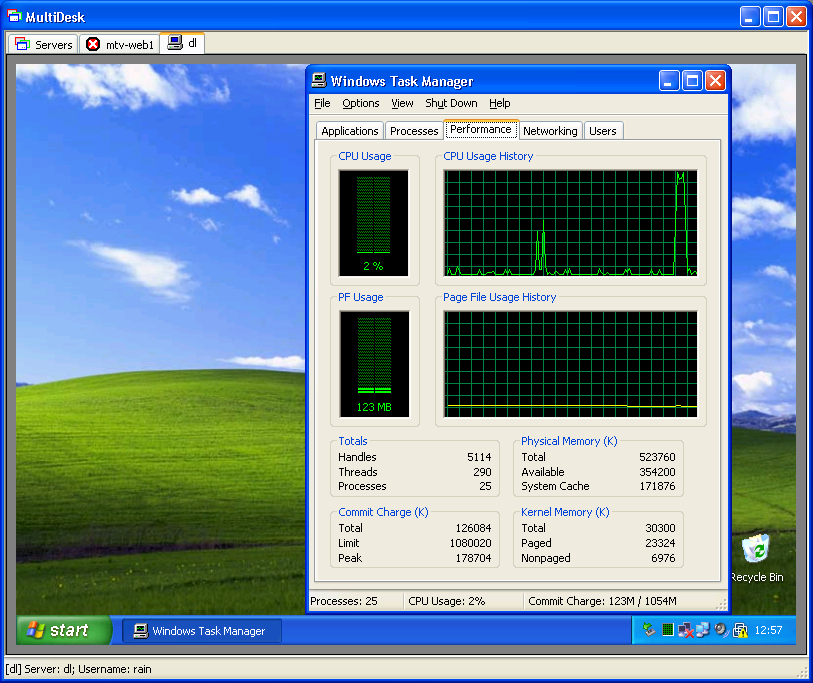Click the connected network computers tray icon
The width and height of the screenshot is (813, 683).
click(x=702, y=630)
